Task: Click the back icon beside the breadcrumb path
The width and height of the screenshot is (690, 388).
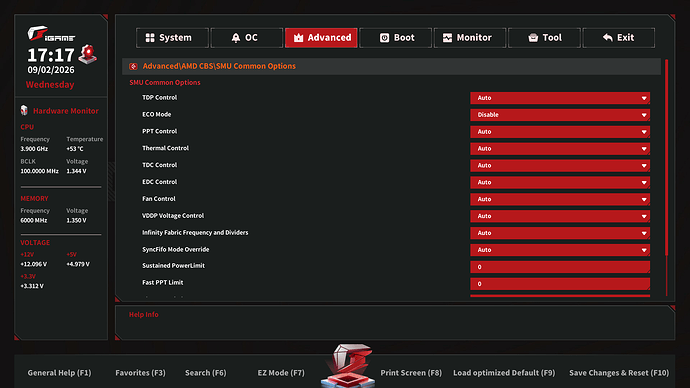Action: coord(133,66)
